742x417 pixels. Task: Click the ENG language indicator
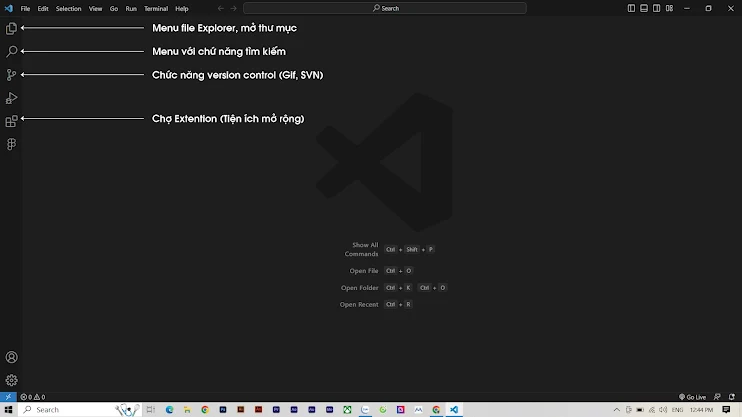tap(677, 409)
